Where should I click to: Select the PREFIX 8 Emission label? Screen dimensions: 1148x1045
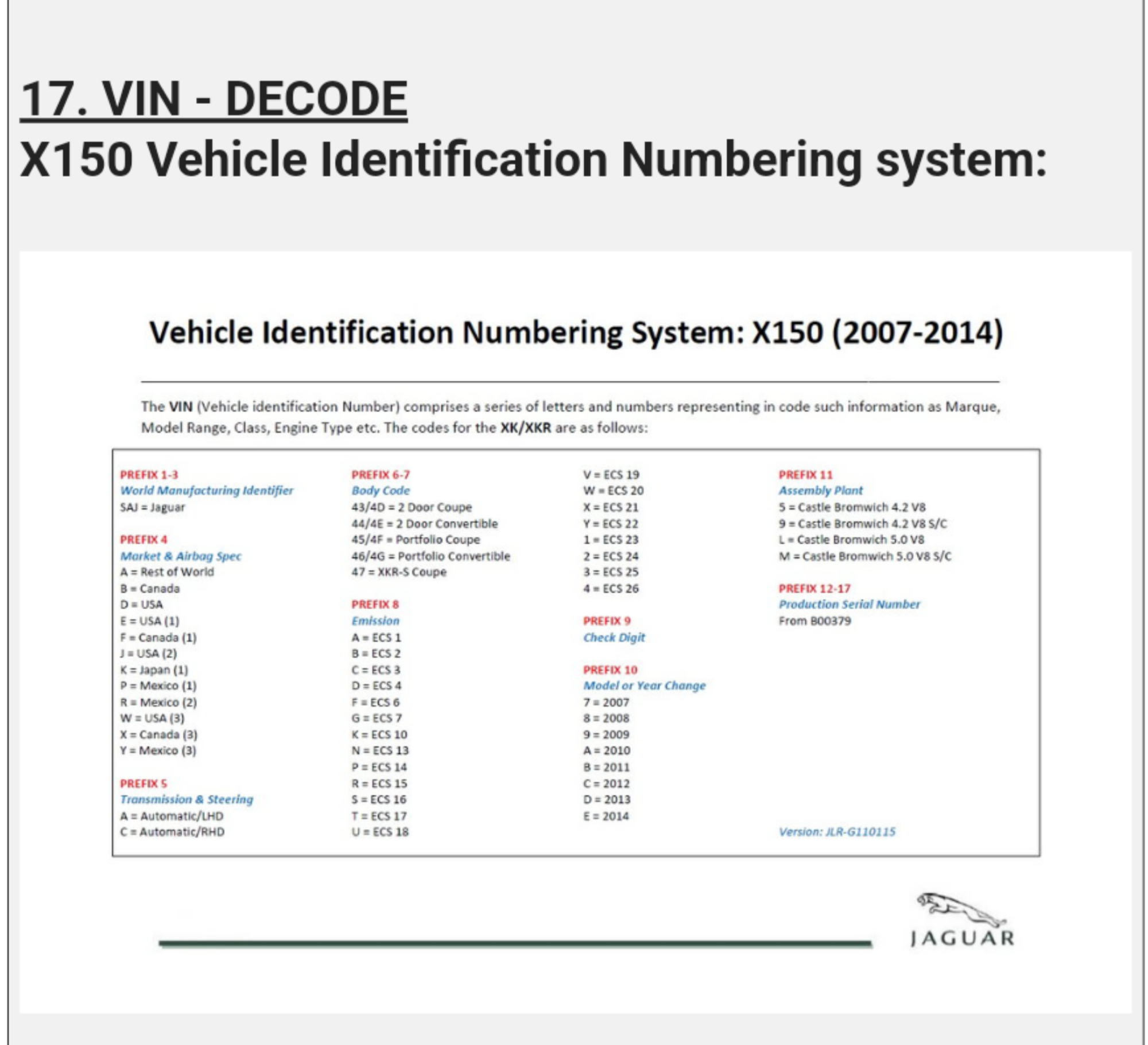pos(375,621)
